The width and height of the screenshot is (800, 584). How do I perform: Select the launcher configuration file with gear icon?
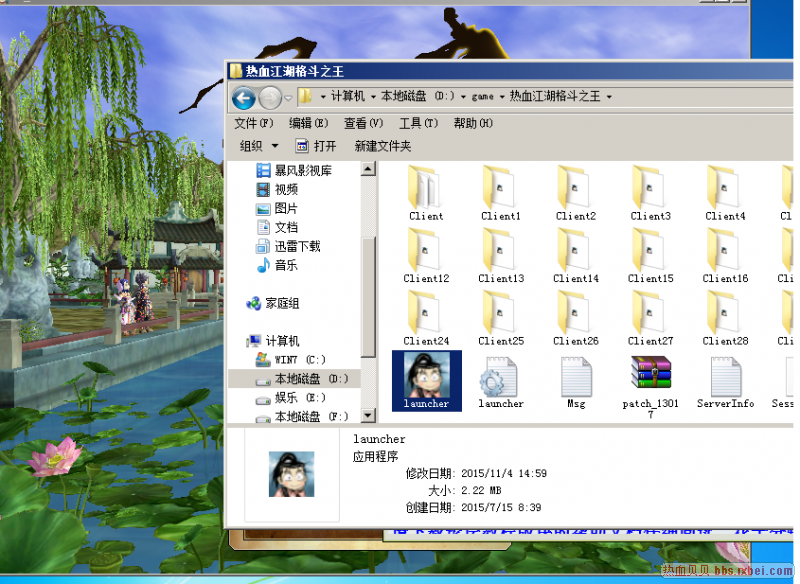tap(500, 379)
